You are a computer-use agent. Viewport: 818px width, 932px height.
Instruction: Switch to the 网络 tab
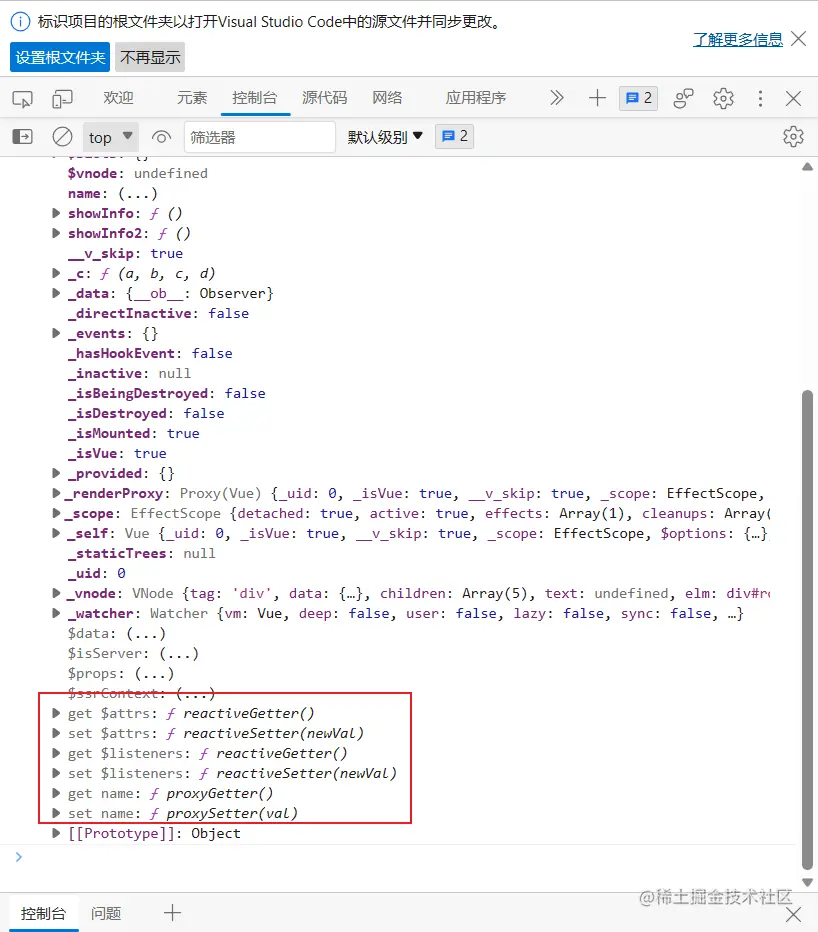387,98
